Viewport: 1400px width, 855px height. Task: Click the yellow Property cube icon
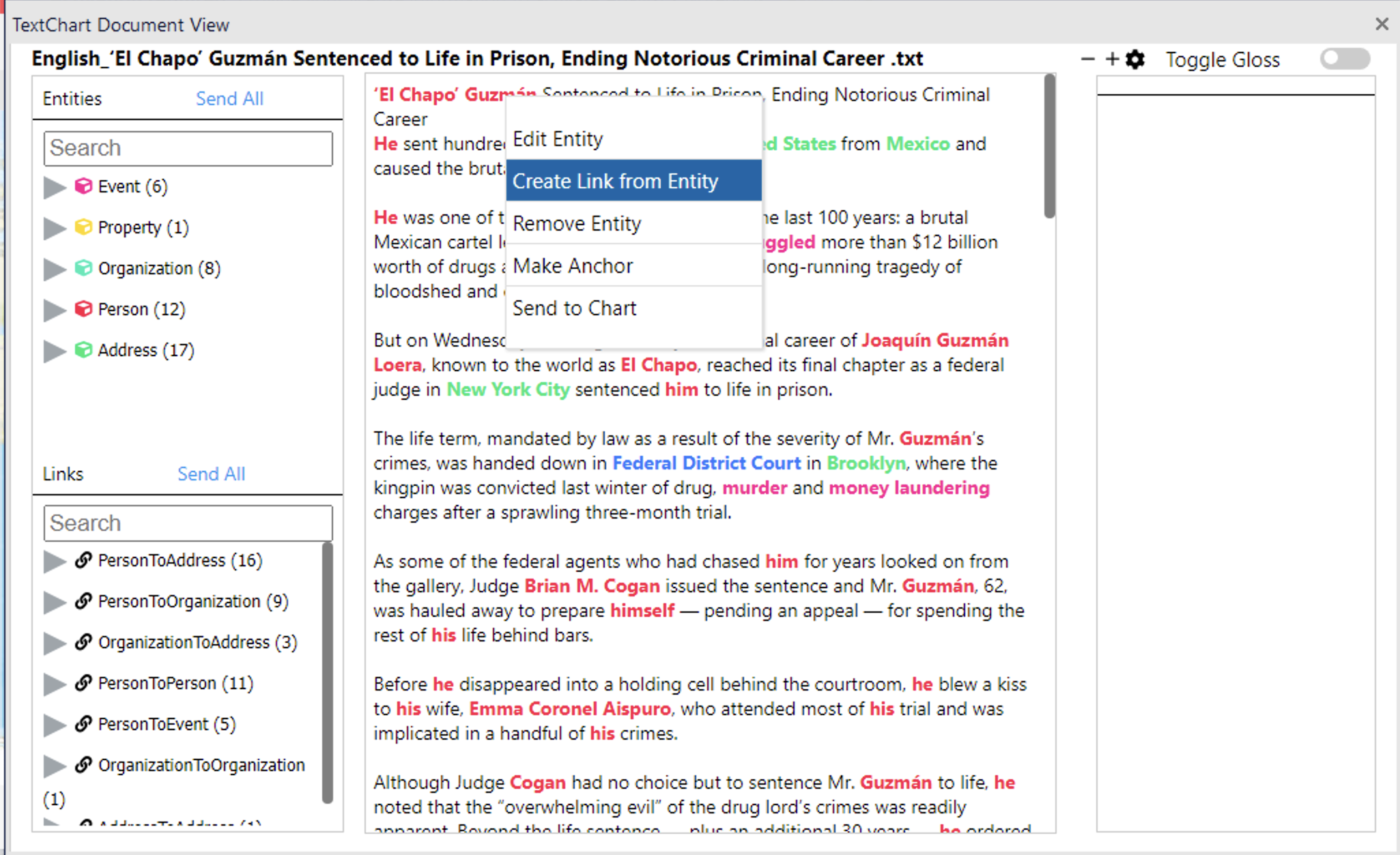83,227
